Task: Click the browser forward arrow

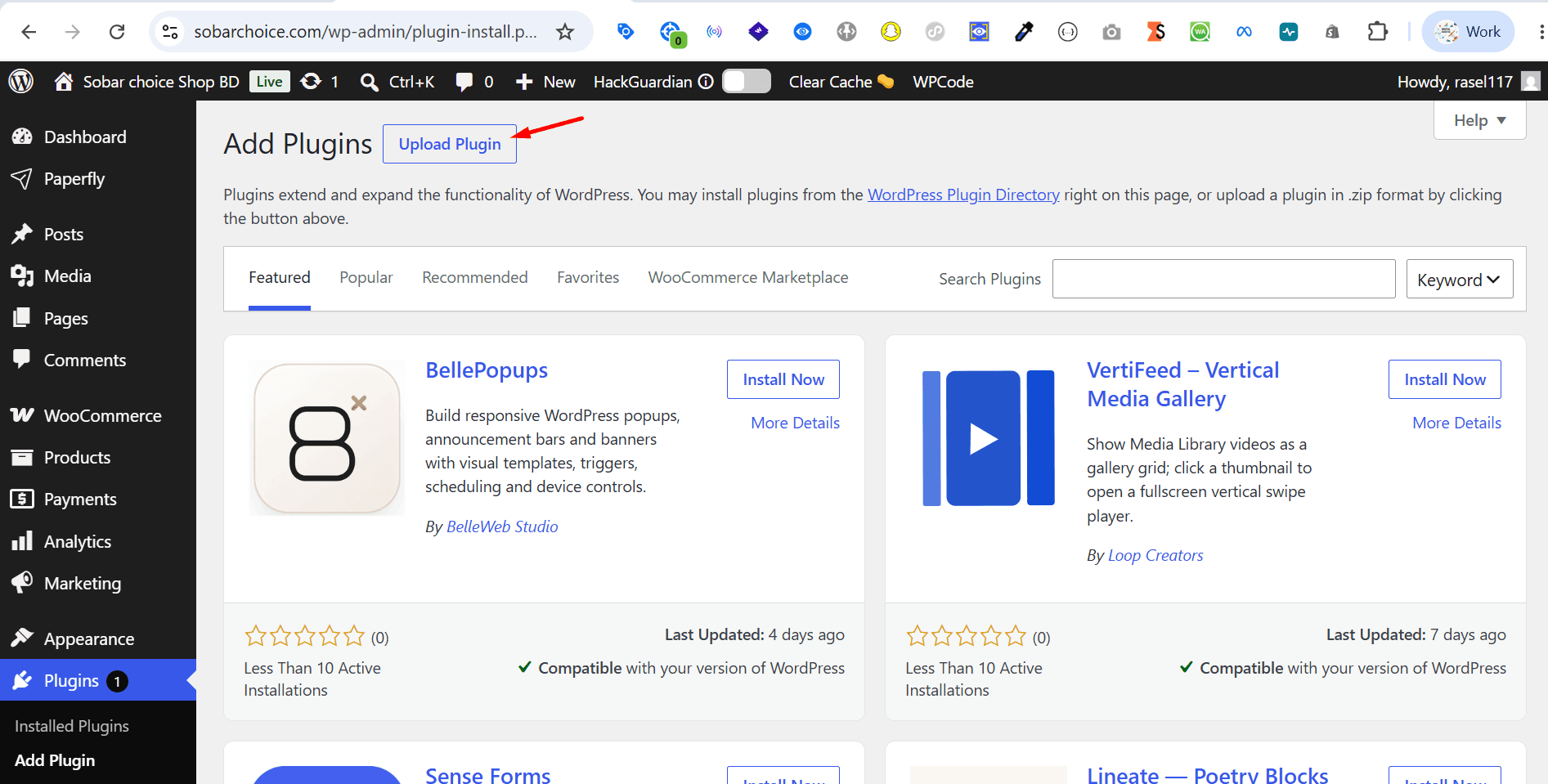Action: point(73,32)
